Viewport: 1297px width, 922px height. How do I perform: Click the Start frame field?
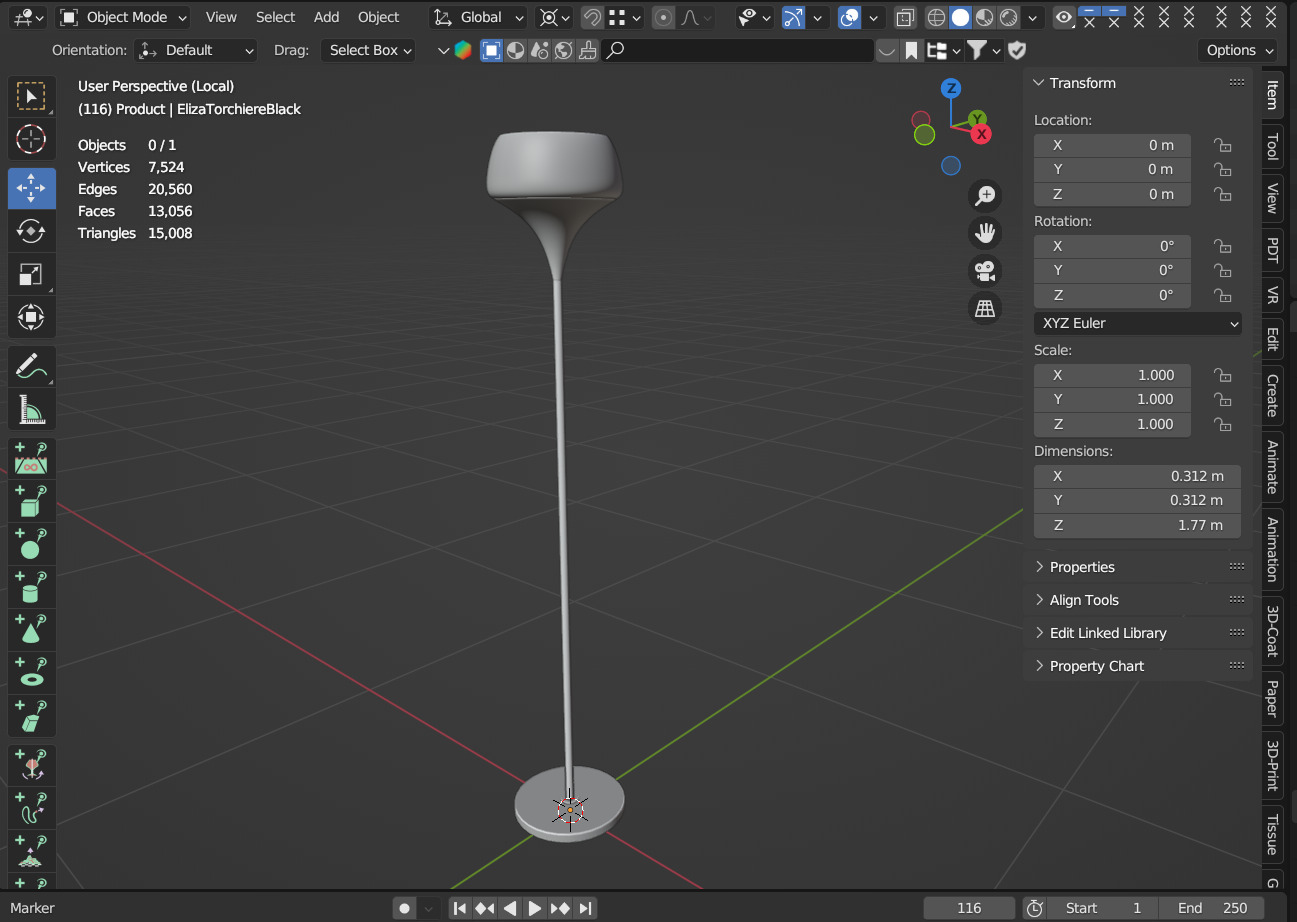pyautogui.click(x=1103, y=908)
